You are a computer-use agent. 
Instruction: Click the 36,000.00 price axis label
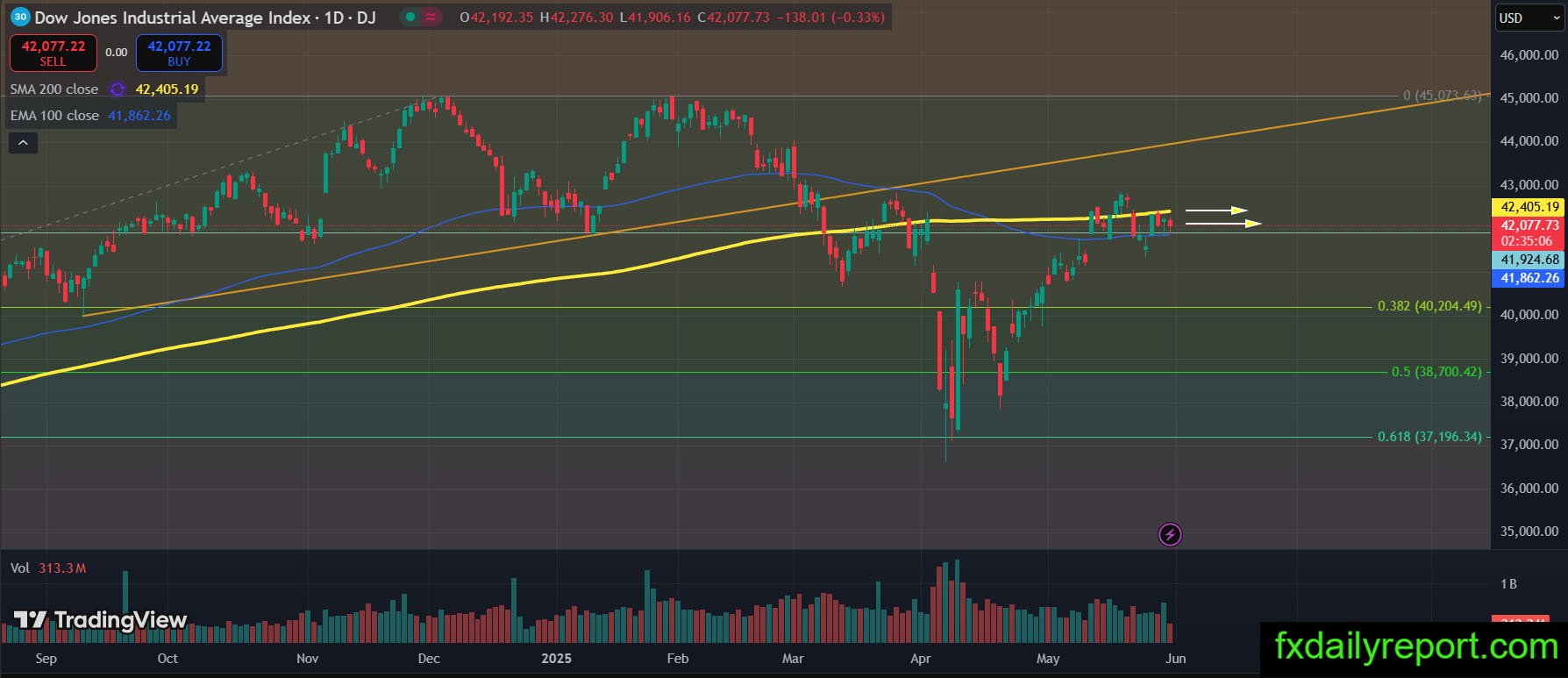coord(1529,489)
